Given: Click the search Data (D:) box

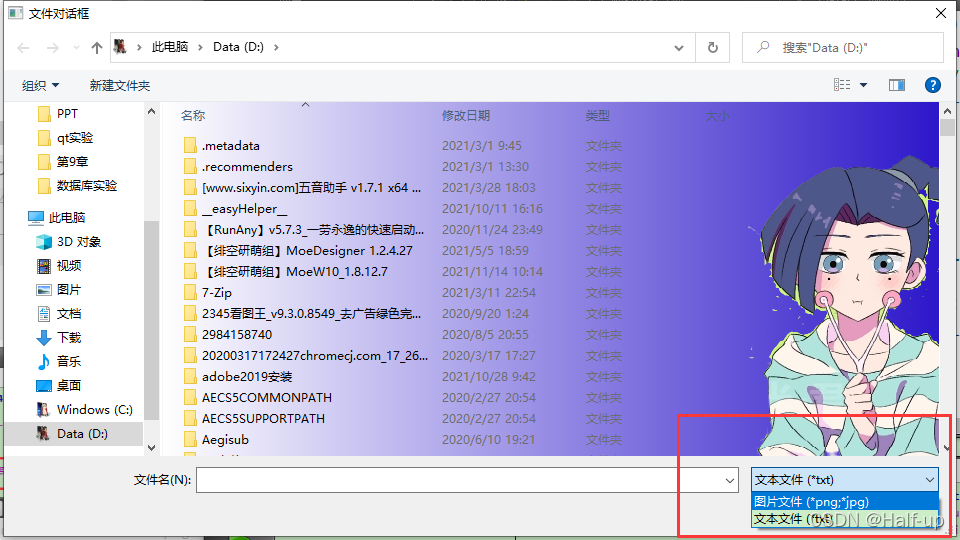Looking at the screenshot, I should click(x=842, y=47).
